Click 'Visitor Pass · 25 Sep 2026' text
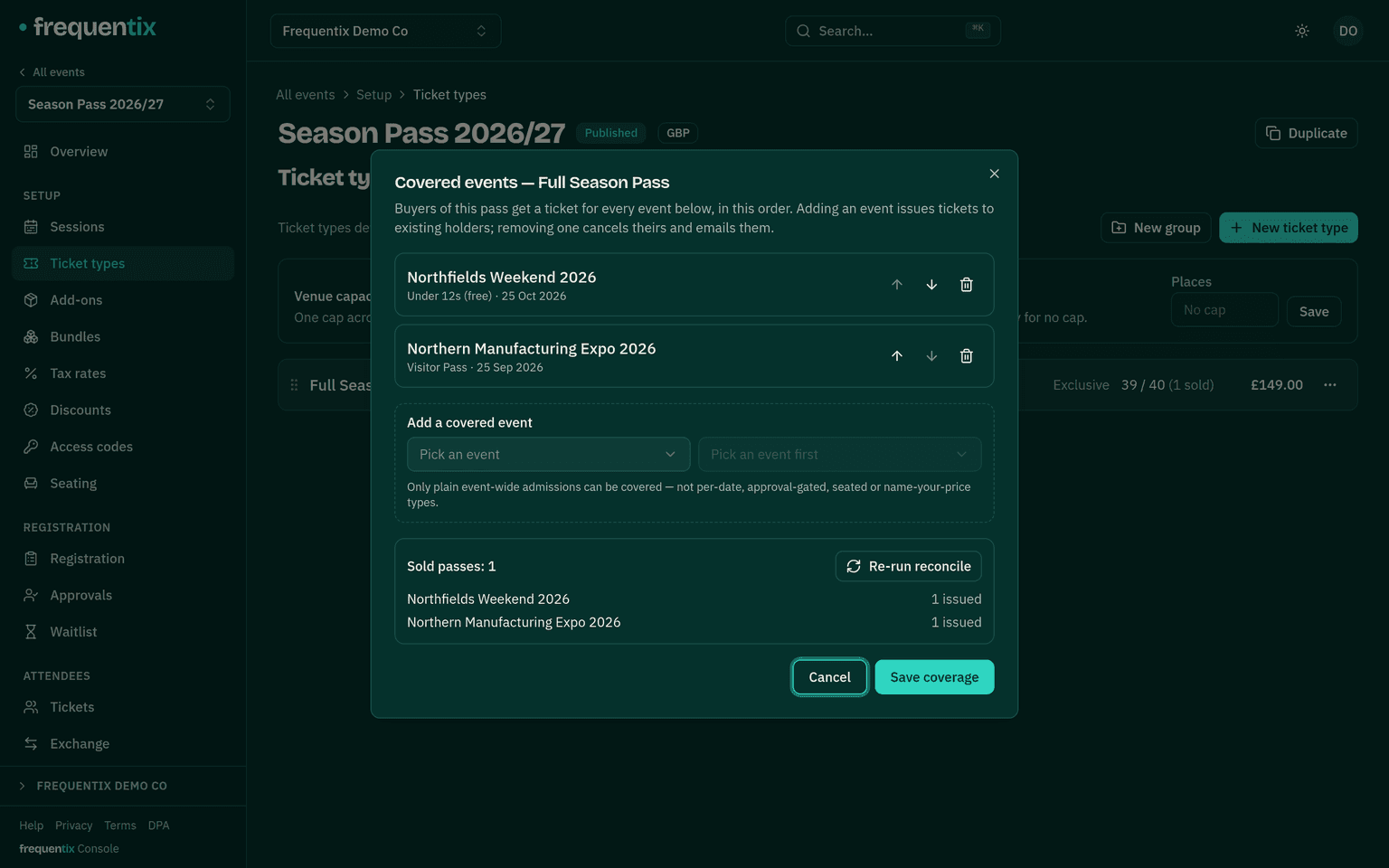The height and width of the screenshot is (868, 1389). pyautogui.click(x=475, y=367)
